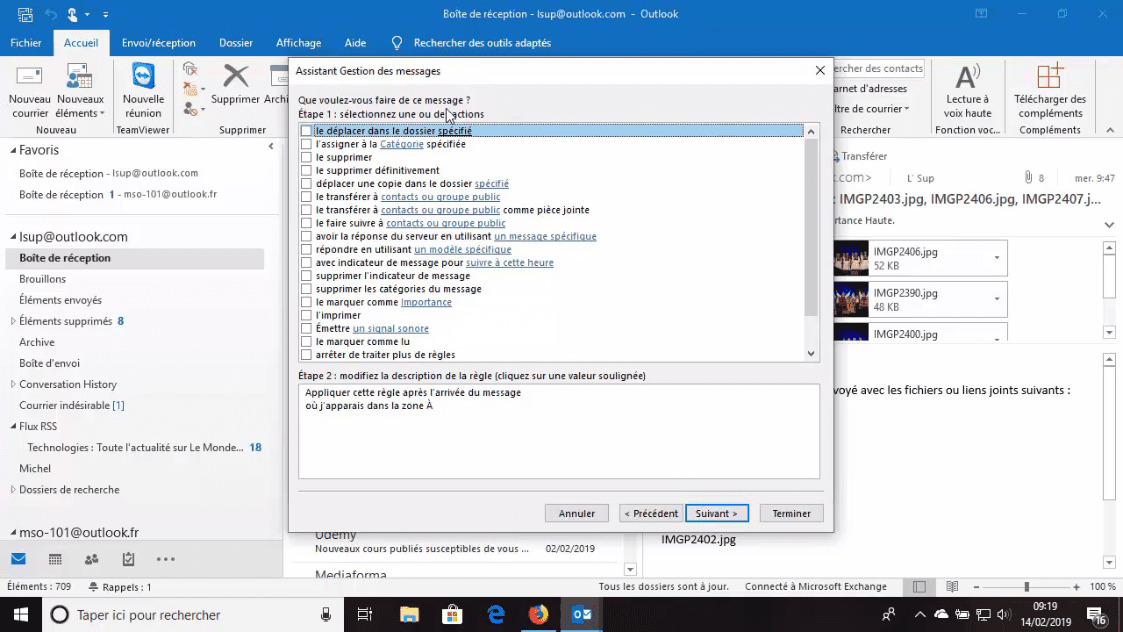1123x632 pixels.
Task: Tick the 'le supprimer' checkbox
Action: coord(307,157)
